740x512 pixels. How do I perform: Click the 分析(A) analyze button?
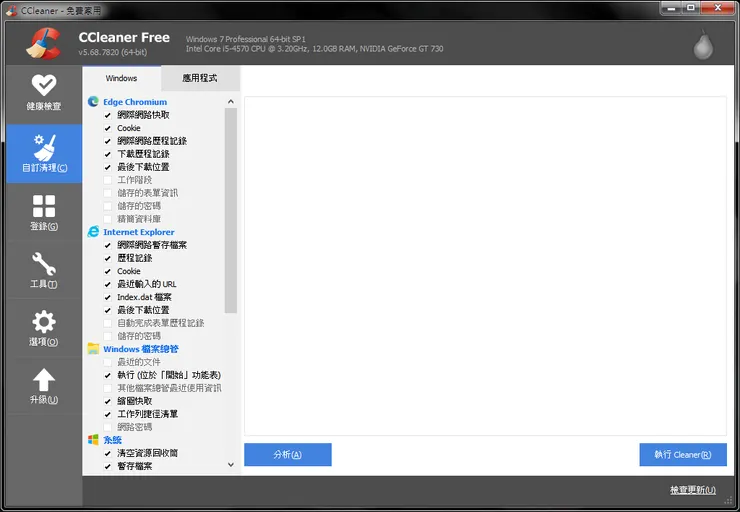(288, 454)
